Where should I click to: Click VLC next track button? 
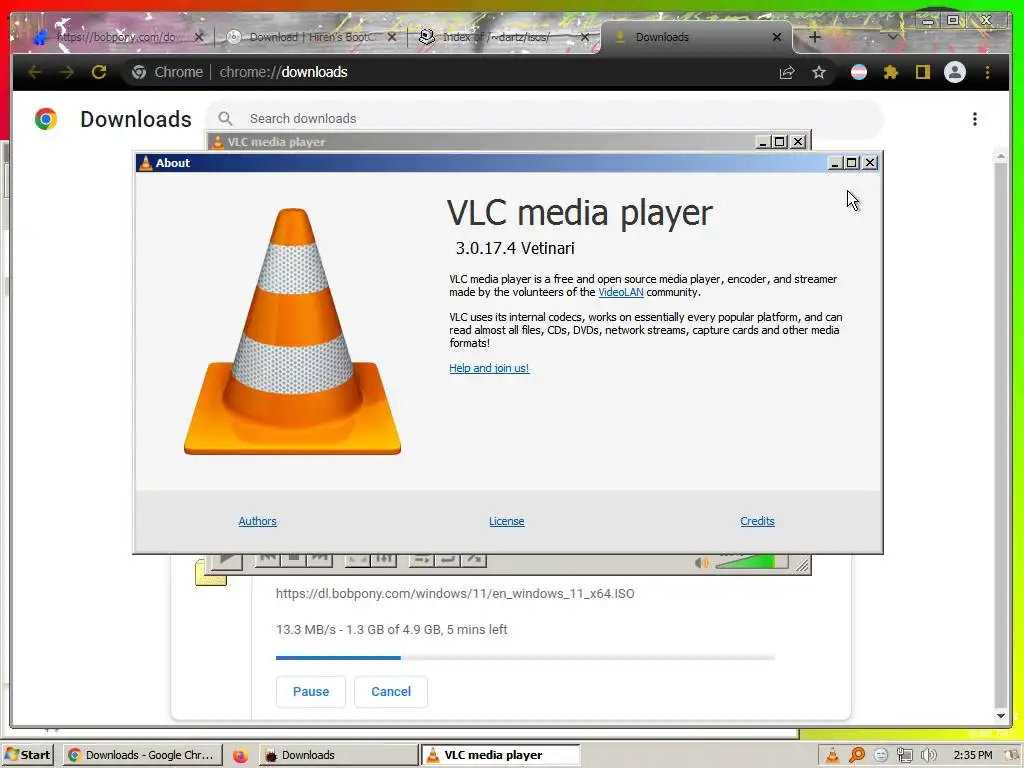(x=319, y=559)
